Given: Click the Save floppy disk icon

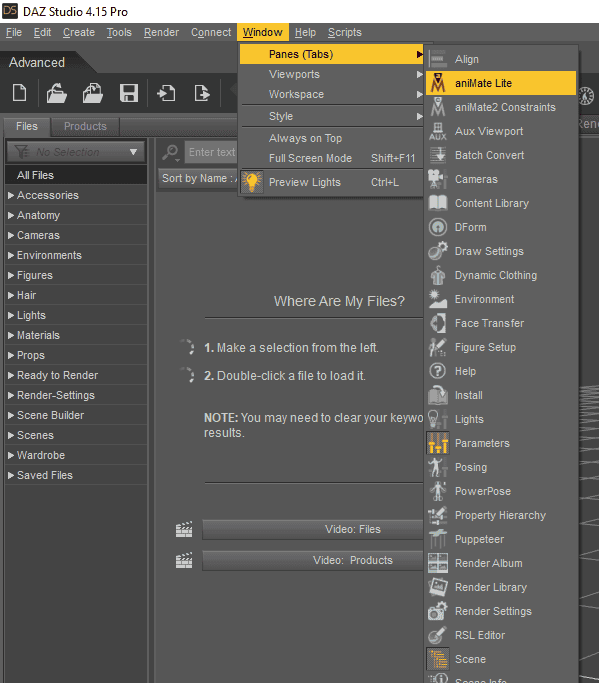Looking at the screenshot, I should point(129,93).
